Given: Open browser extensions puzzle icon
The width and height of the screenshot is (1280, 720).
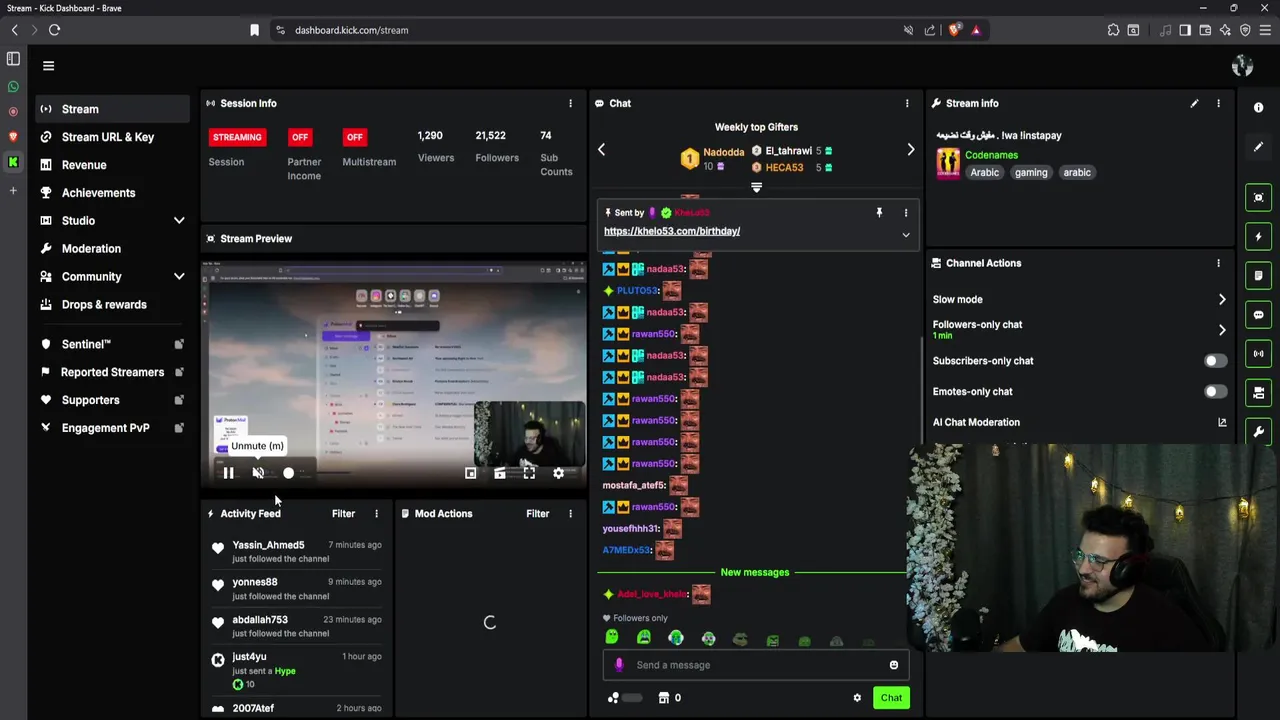Looking at the screenshot, I should point(1113,30).
